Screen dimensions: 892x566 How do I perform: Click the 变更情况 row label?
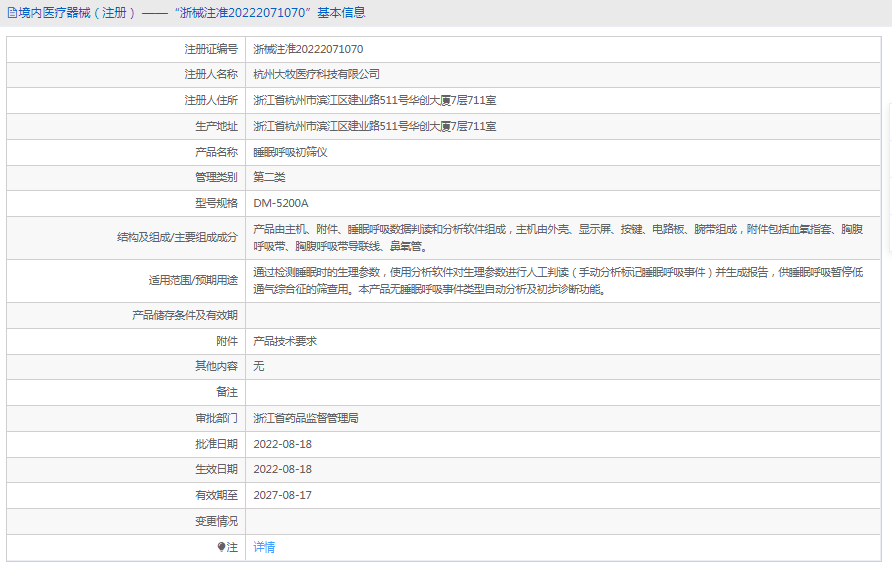pos(216,522)
